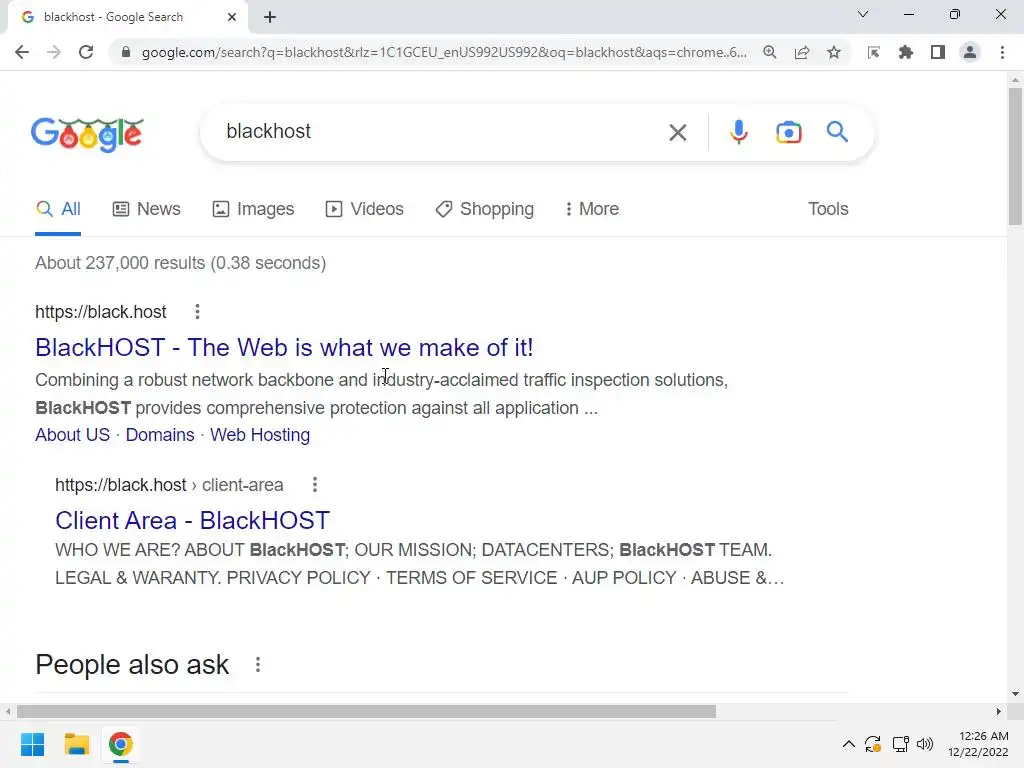Screen dimensions: 1024x768
Task: Reload the page
Action: tap(86, 52)
